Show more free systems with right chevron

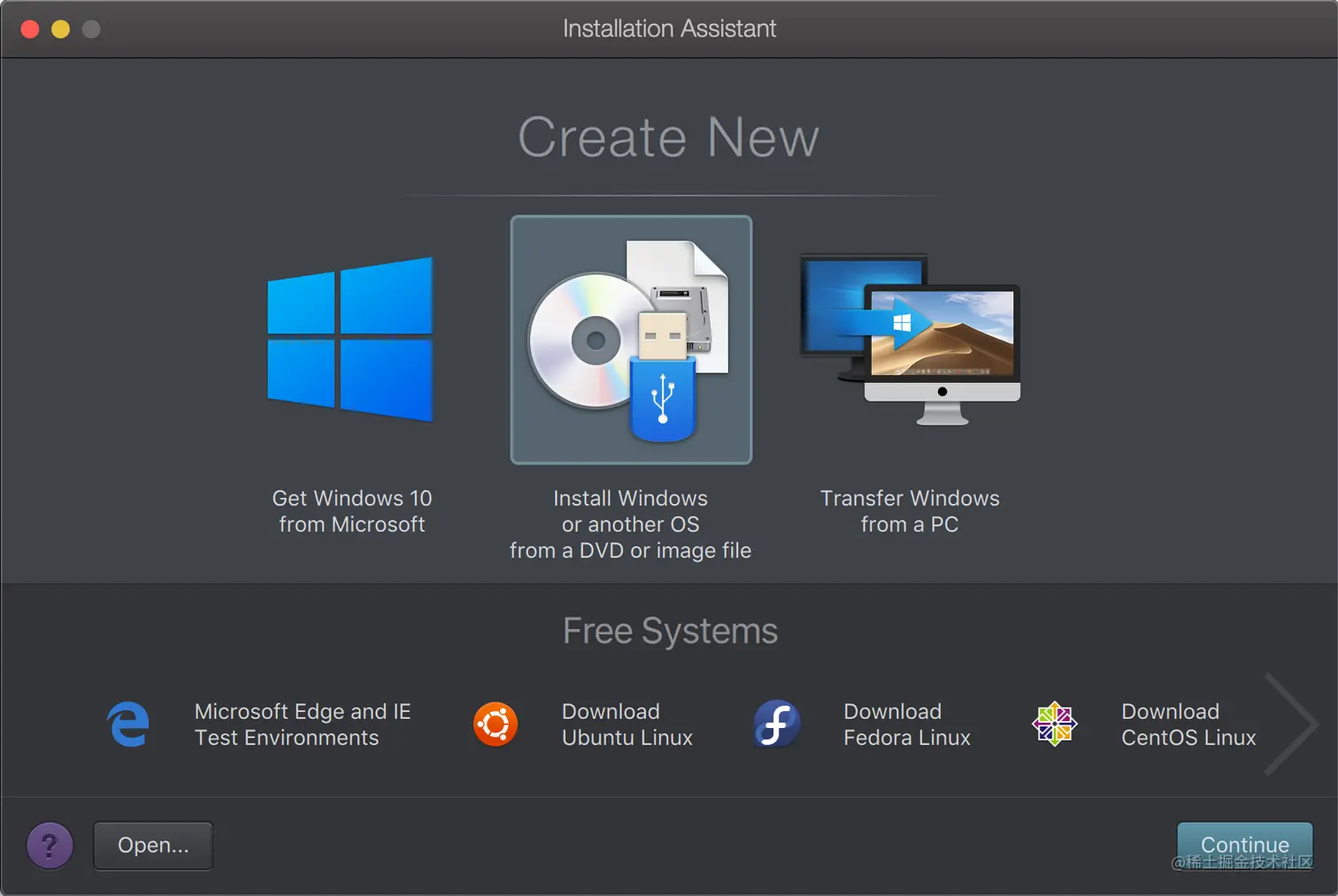click(1292, 724)
